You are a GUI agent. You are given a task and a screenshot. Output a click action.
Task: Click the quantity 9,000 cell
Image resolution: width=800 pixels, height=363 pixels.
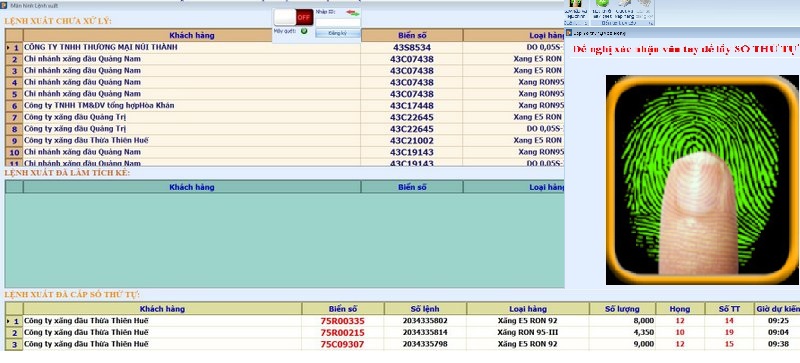[x=622, y=344]
